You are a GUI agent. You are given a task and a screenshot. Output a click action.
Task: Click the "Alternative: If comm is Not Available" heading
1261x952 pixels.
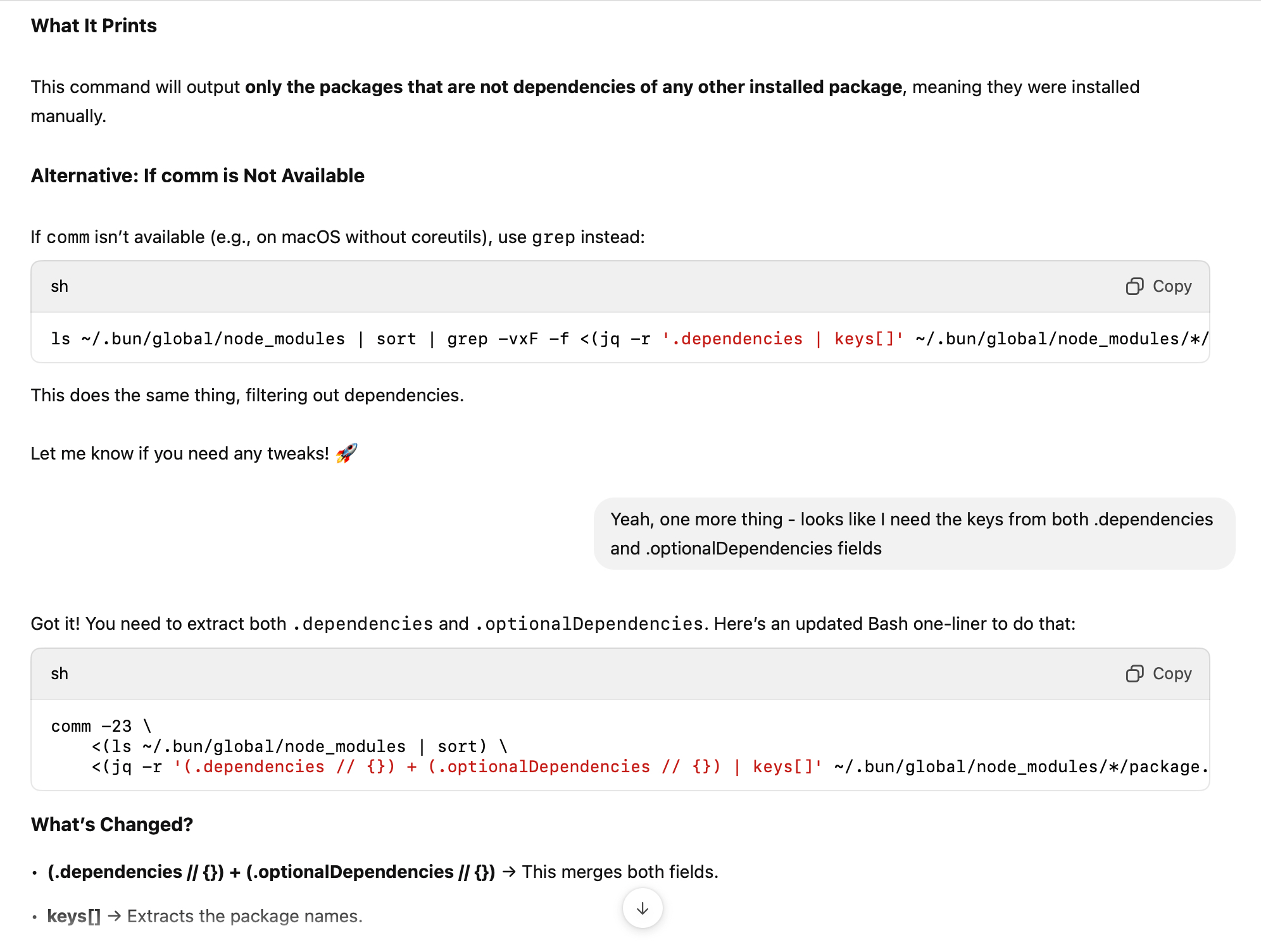(x=198, y=176)
